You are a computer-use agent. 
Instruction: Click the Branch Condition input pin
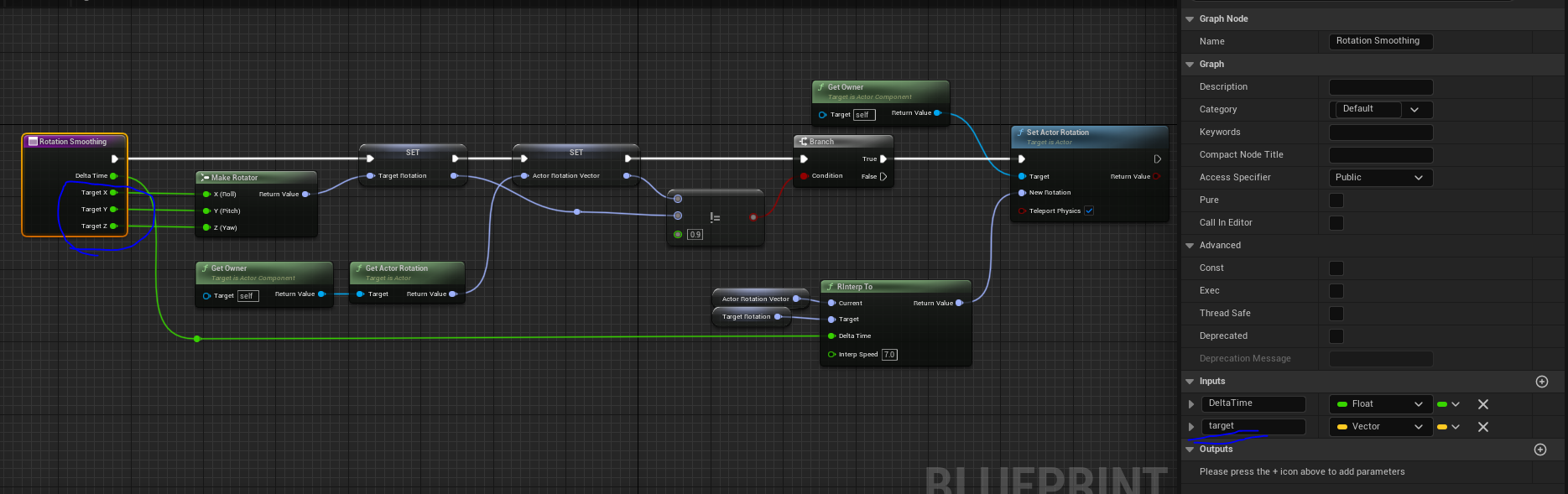pyautogui.click(x=804, y=176)
